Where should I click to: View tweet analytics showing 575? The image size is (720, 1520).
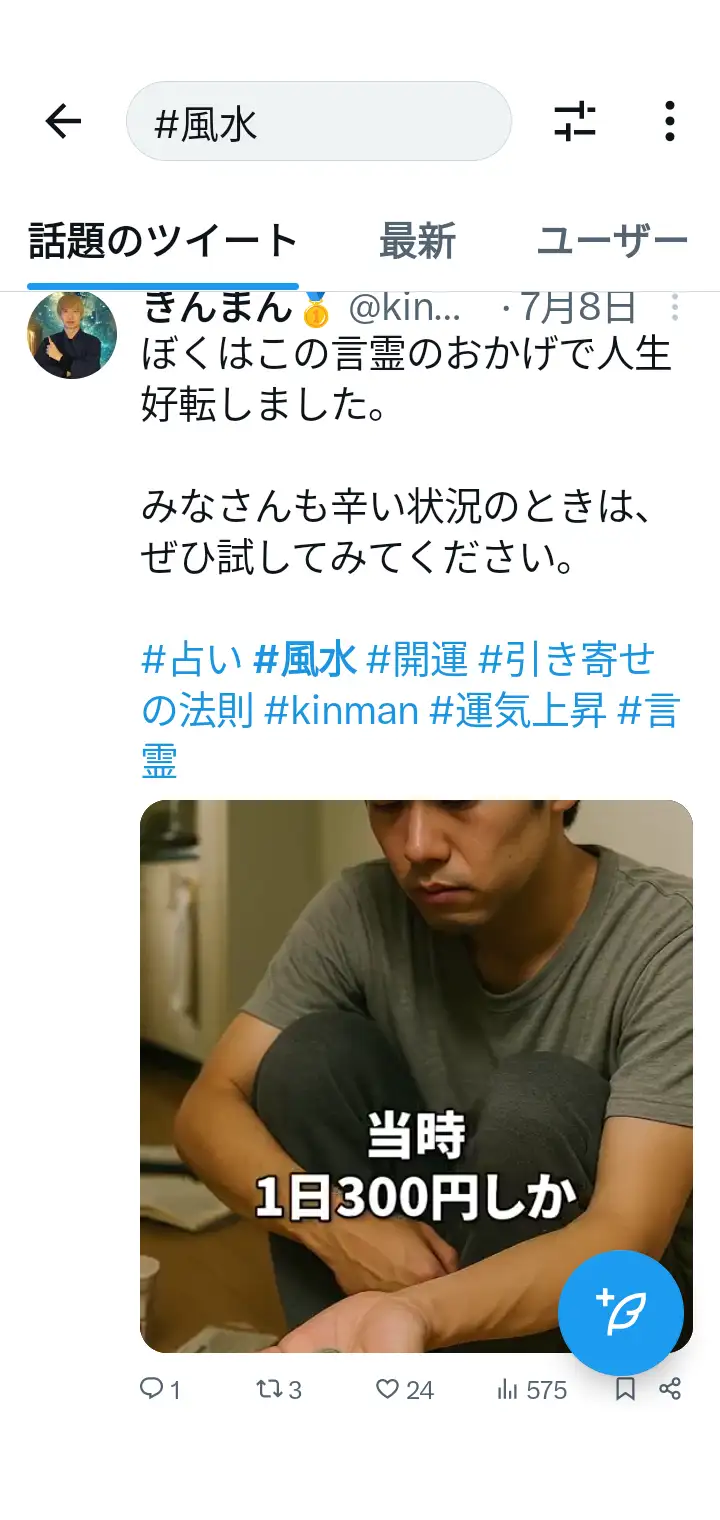[532, 1389]
